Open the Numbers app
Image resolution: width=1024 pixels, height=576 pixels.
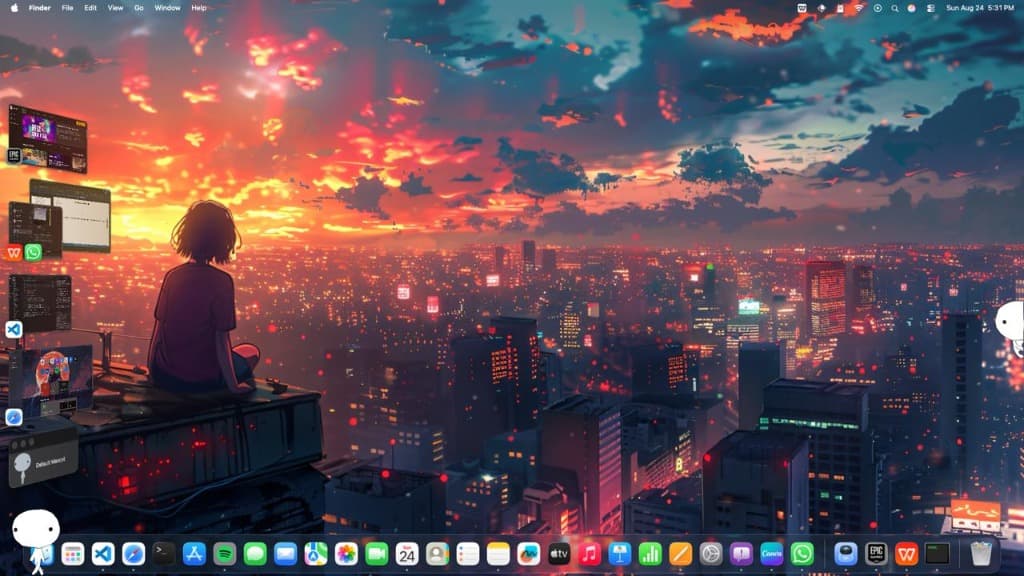[x=650, y=554]
